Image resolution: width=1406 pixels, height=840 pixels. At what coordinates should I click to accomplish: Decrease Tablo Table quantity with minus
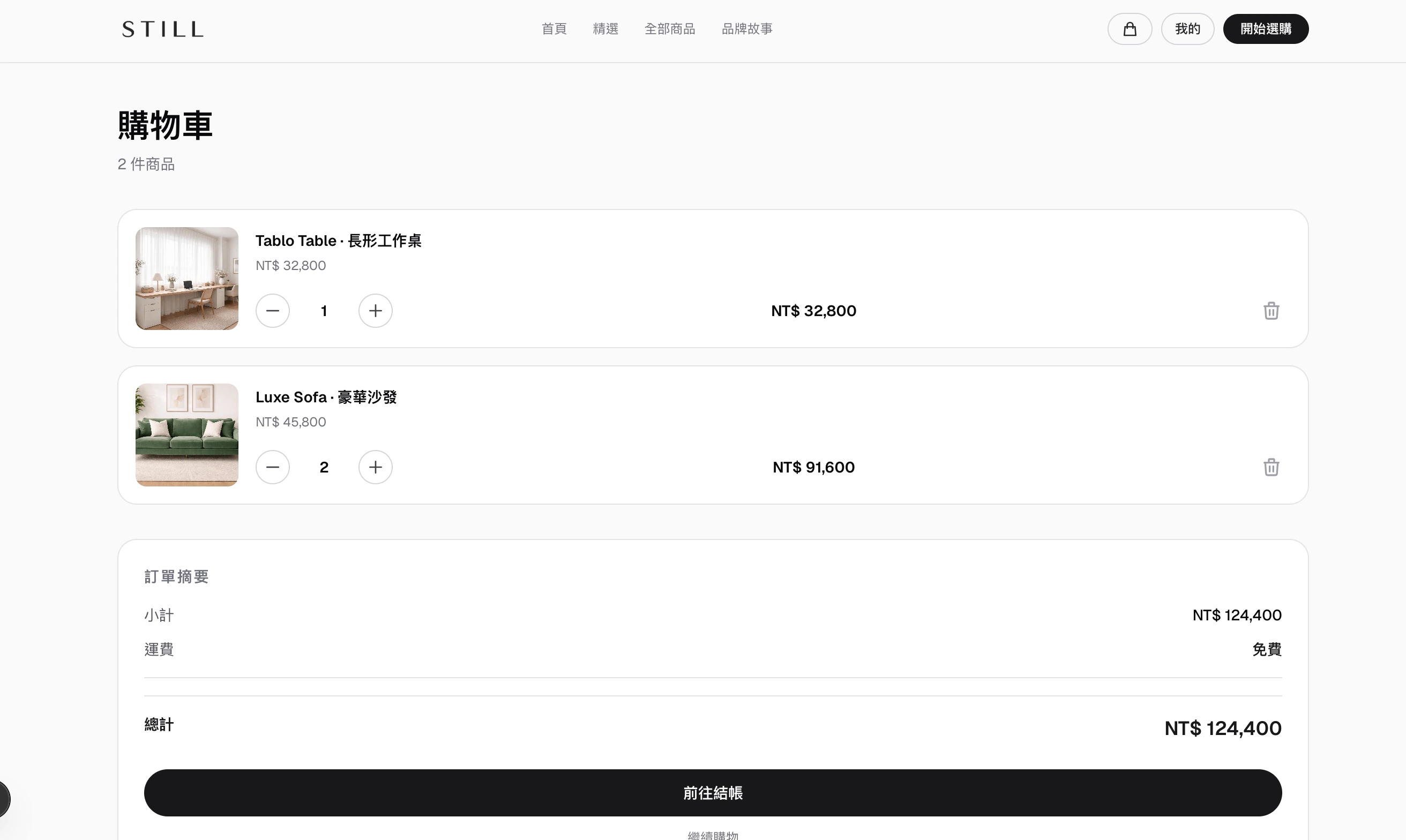click(272, 311)
